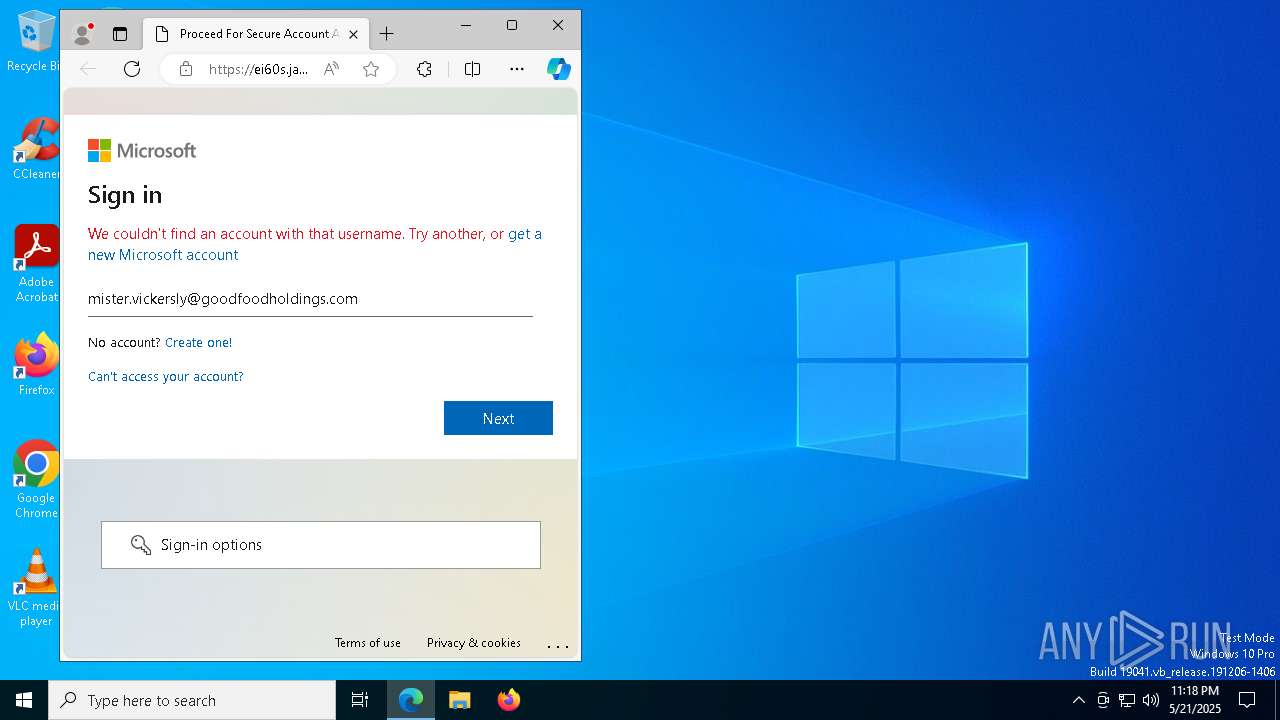Viewport: 1280px width, 720px height.
Task: Open network status tray icon
Action: 1127,700
